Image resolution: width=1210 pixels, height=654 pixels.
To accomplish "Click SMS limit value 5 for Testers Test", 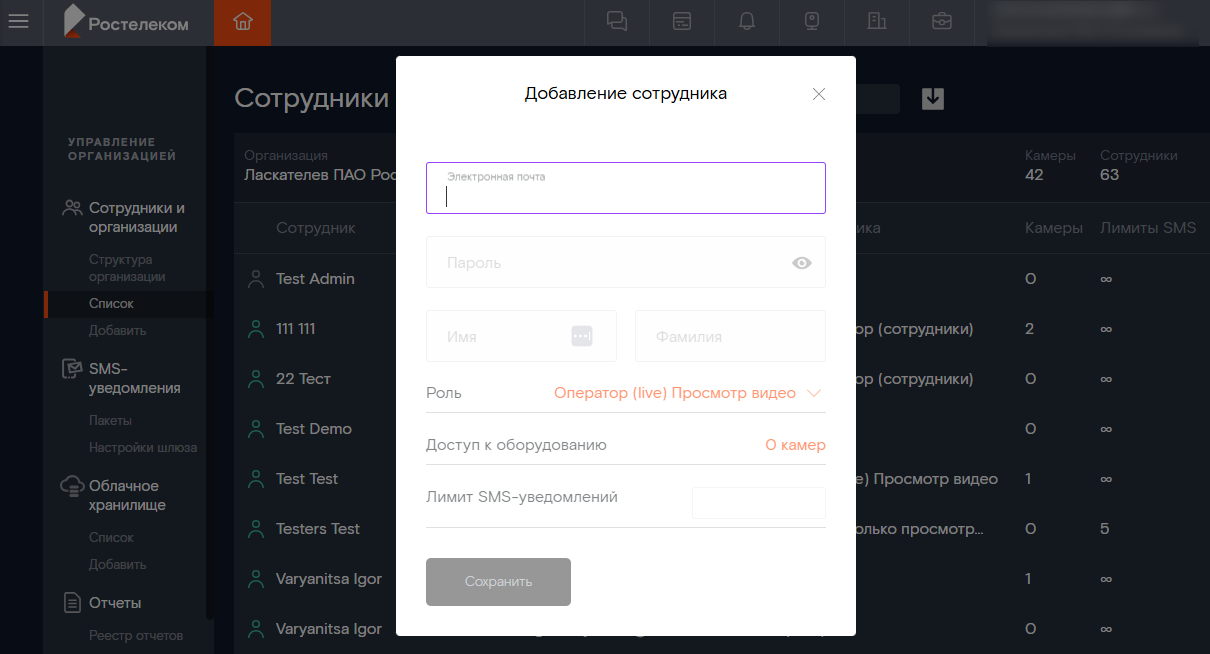I will pyautogui.click(x=1105, y=529).
